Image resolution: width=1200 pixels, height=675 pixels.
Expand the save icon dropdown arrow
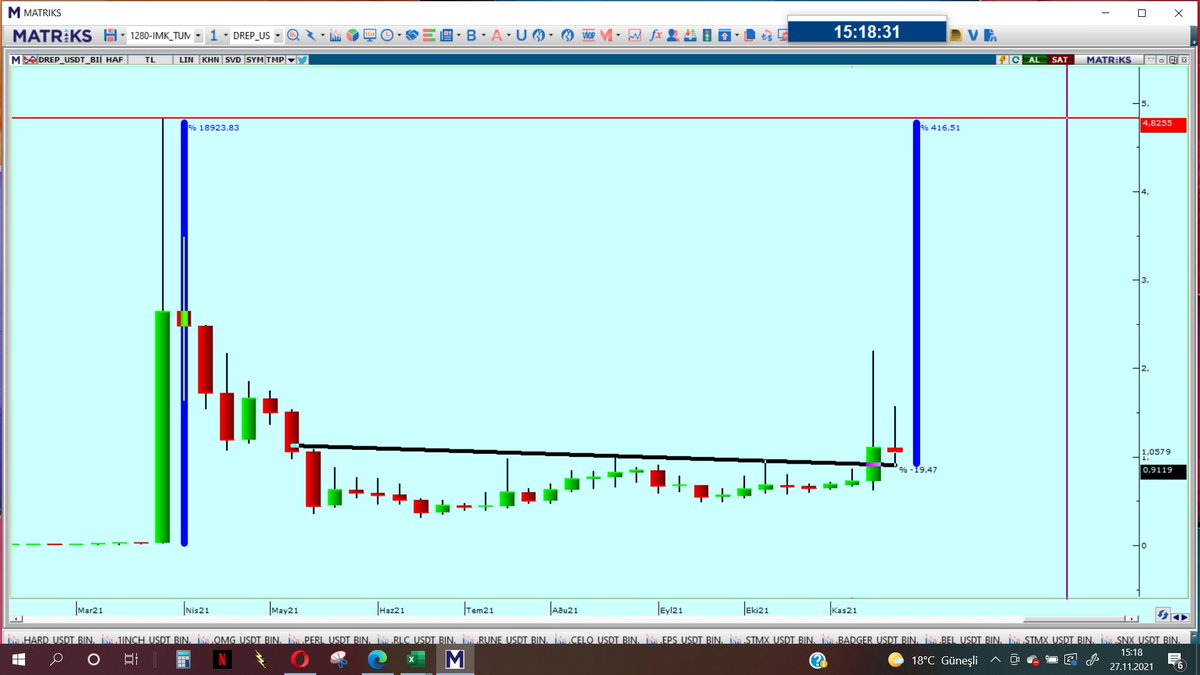pyautogui.click(x=123, y=35)
